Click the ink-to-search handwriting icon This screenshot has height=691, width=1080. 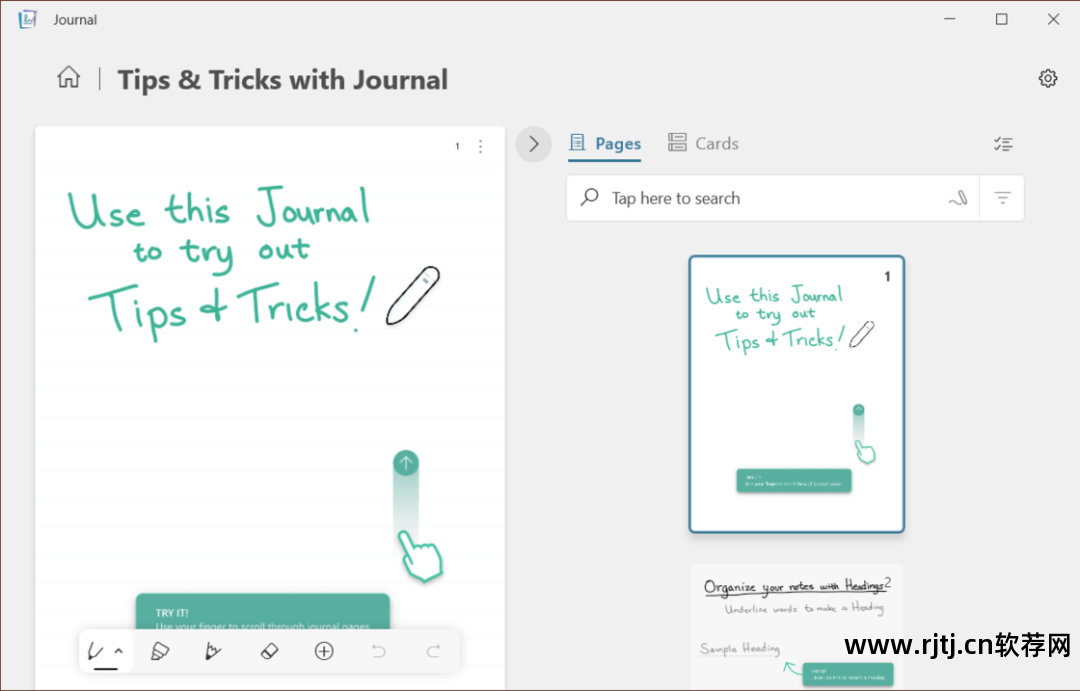[x=958, y=198]
